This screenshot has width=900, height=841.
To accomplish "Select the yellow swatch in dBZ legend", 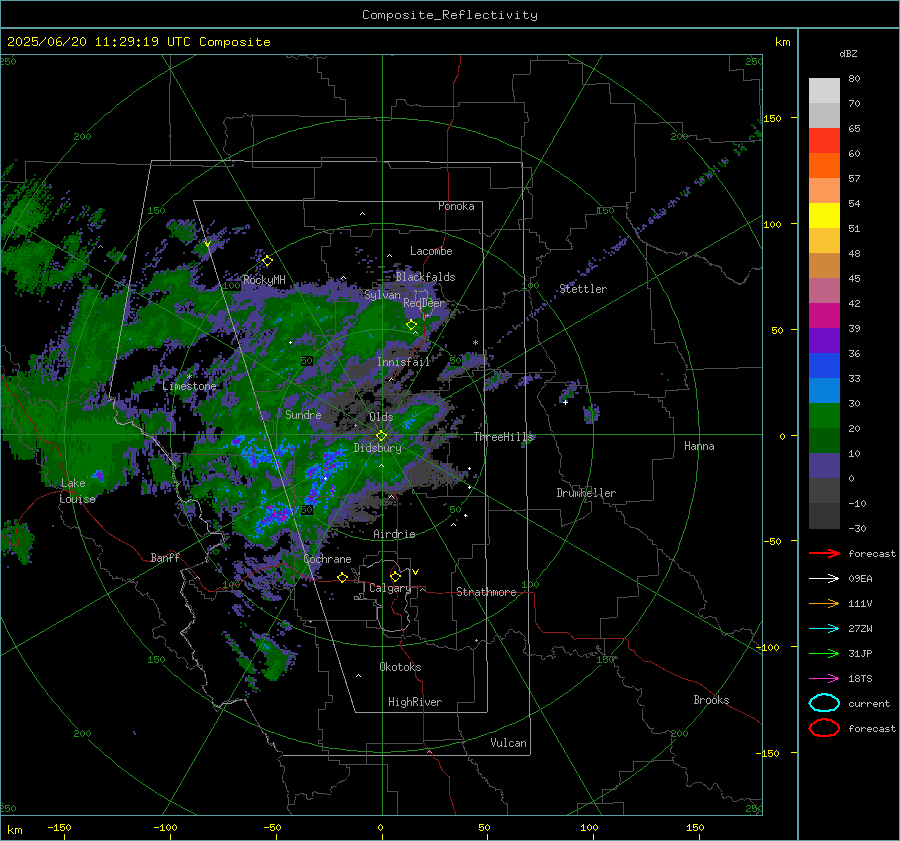I will (x=824, y=215).
